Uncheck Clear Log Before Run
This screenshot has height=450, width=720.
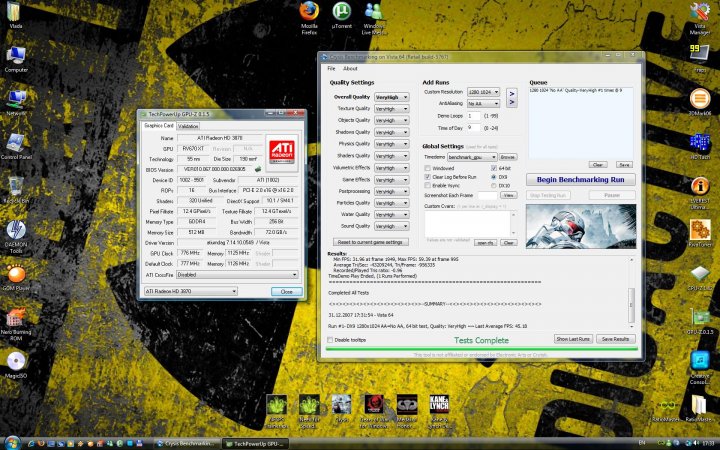point(428,177)
